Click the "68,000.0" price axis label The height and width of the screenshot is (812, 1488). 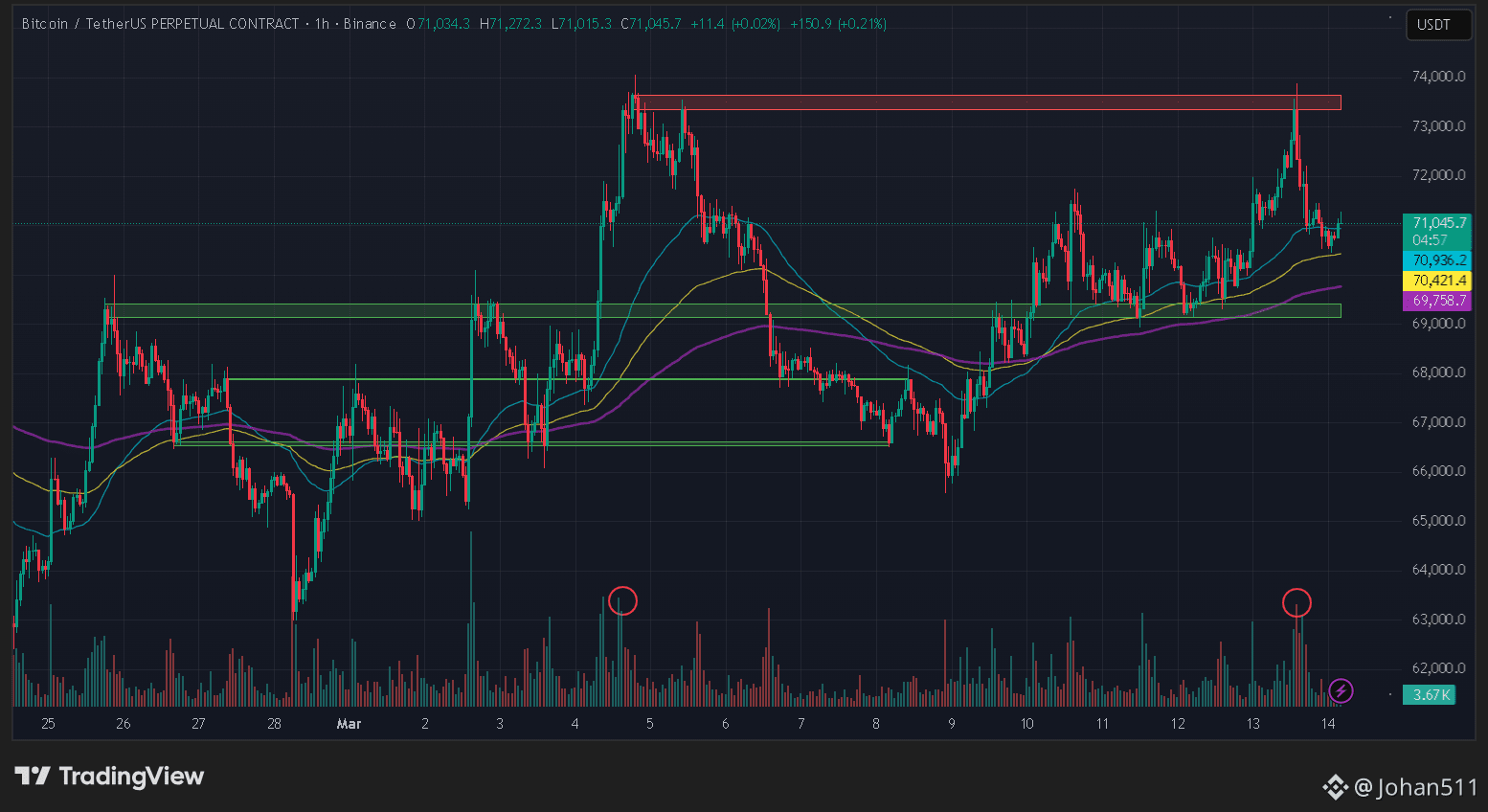1438,372
